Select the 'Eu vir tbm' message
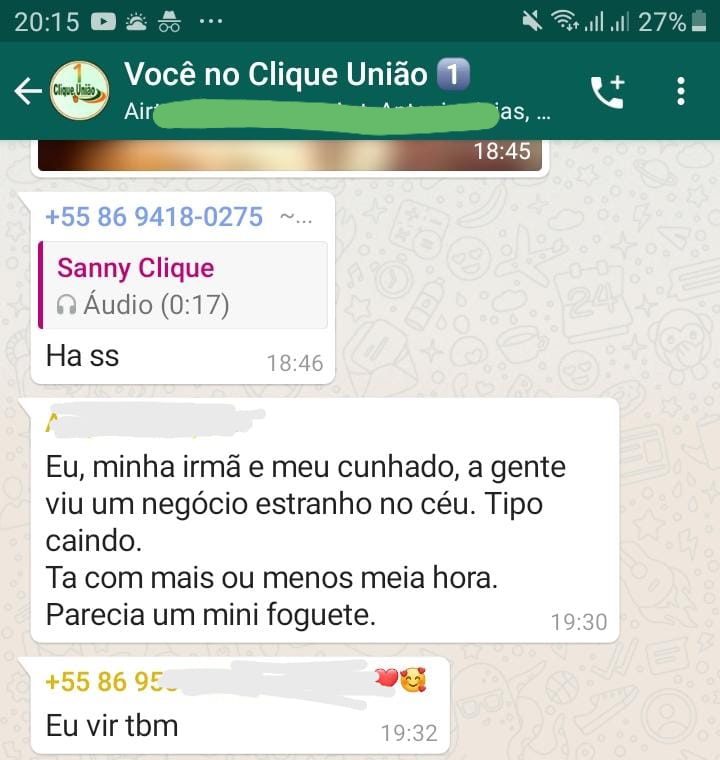 coord(240,705)
